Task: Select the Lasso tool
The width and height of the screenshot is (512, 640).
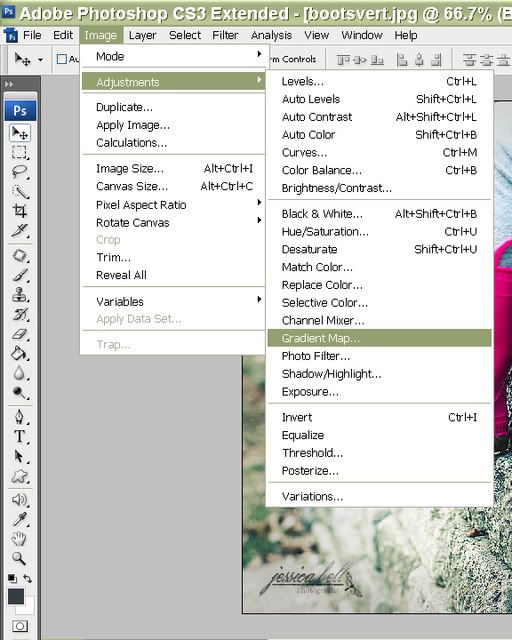Action: click(20, 172)
